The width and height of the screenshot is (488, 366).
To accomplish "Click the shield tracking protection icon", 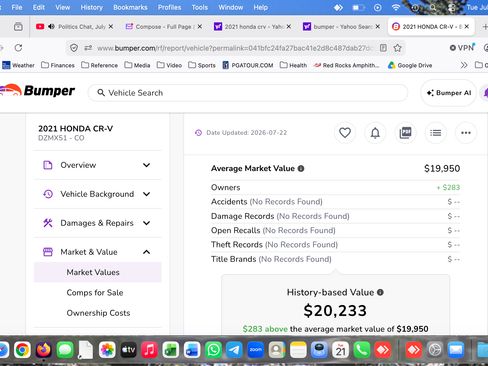I will click(74, 48).
